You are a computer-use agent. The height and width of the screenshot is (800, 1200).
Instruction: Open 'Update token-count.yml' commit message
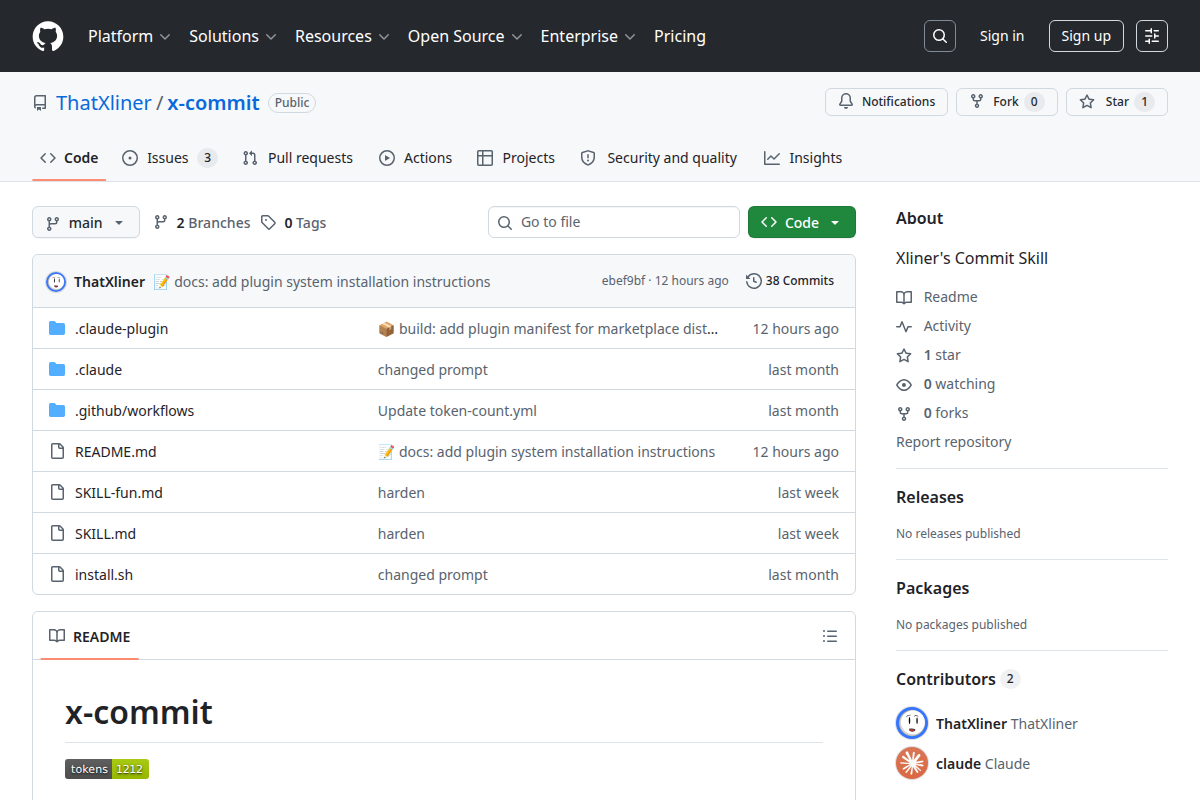(x=457, y=411)
